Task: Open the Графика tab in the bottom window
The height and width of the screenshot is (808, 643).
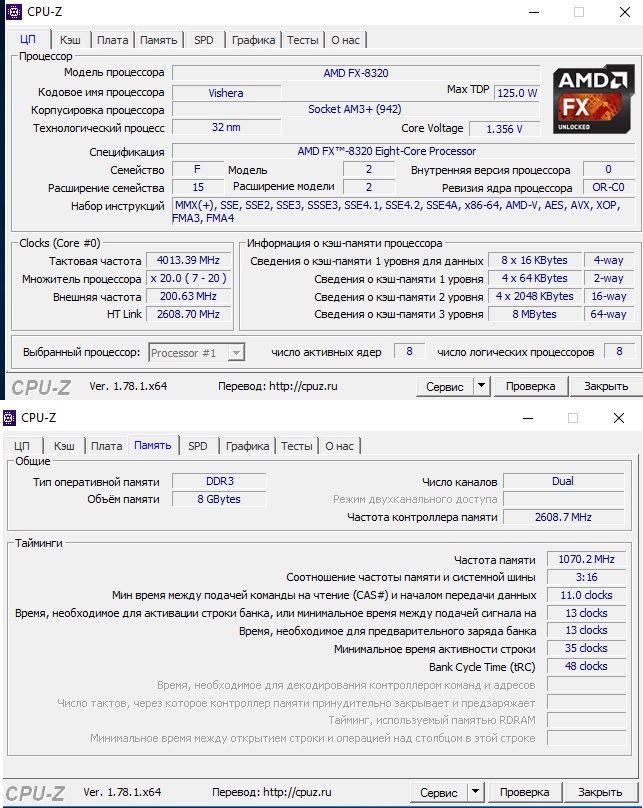Action: [x=247, y=446]
